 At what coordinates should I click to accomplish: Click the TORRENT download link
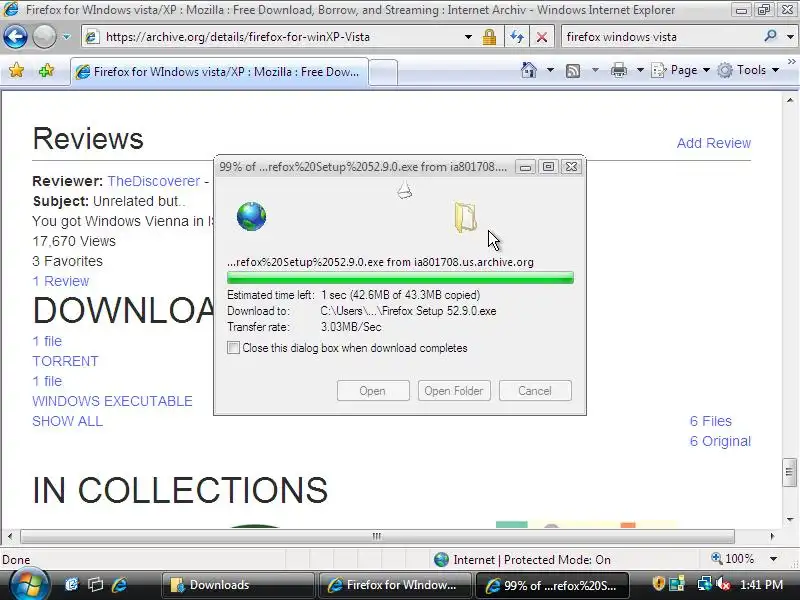point(65,361)
